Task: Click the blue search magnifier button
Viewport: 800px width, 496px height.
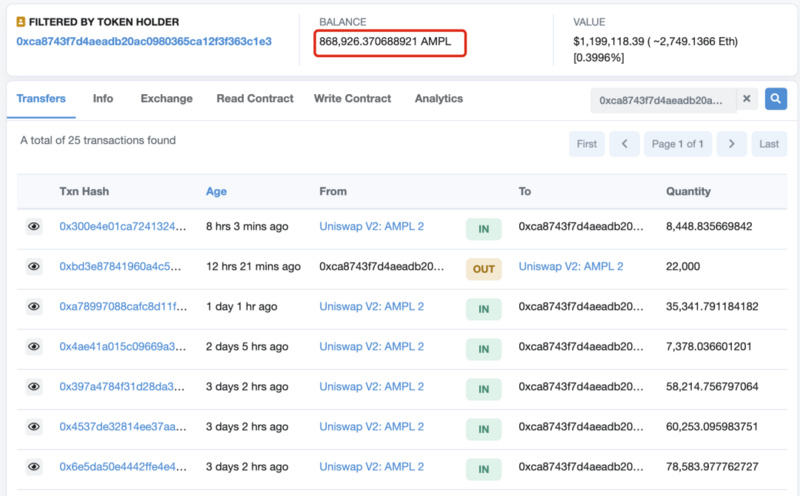Action: tap(776, 99)
